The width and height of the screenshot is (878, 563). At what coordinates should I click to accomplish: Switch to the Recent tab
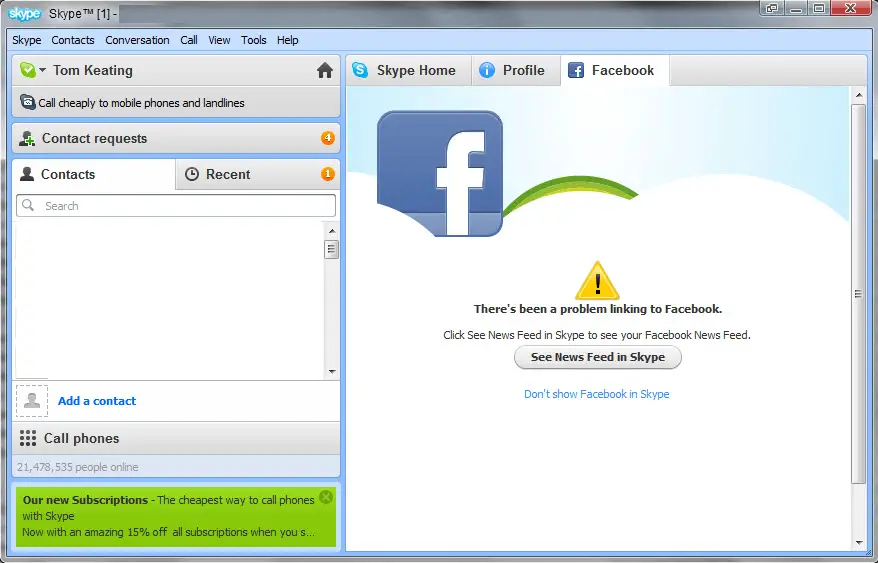coord(228,175)
